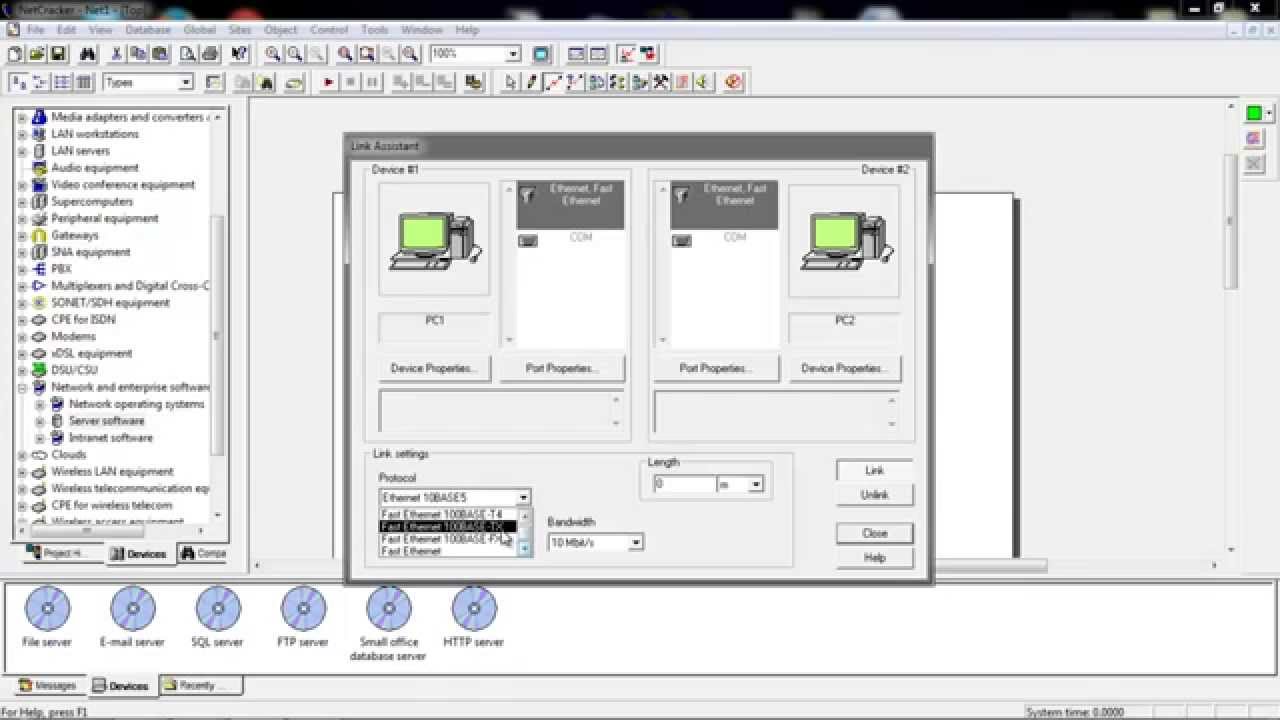Image resolution: width=1280 pixels, height=720 pixels.
Task: Select Intranet software tree item
Action: 110,438
